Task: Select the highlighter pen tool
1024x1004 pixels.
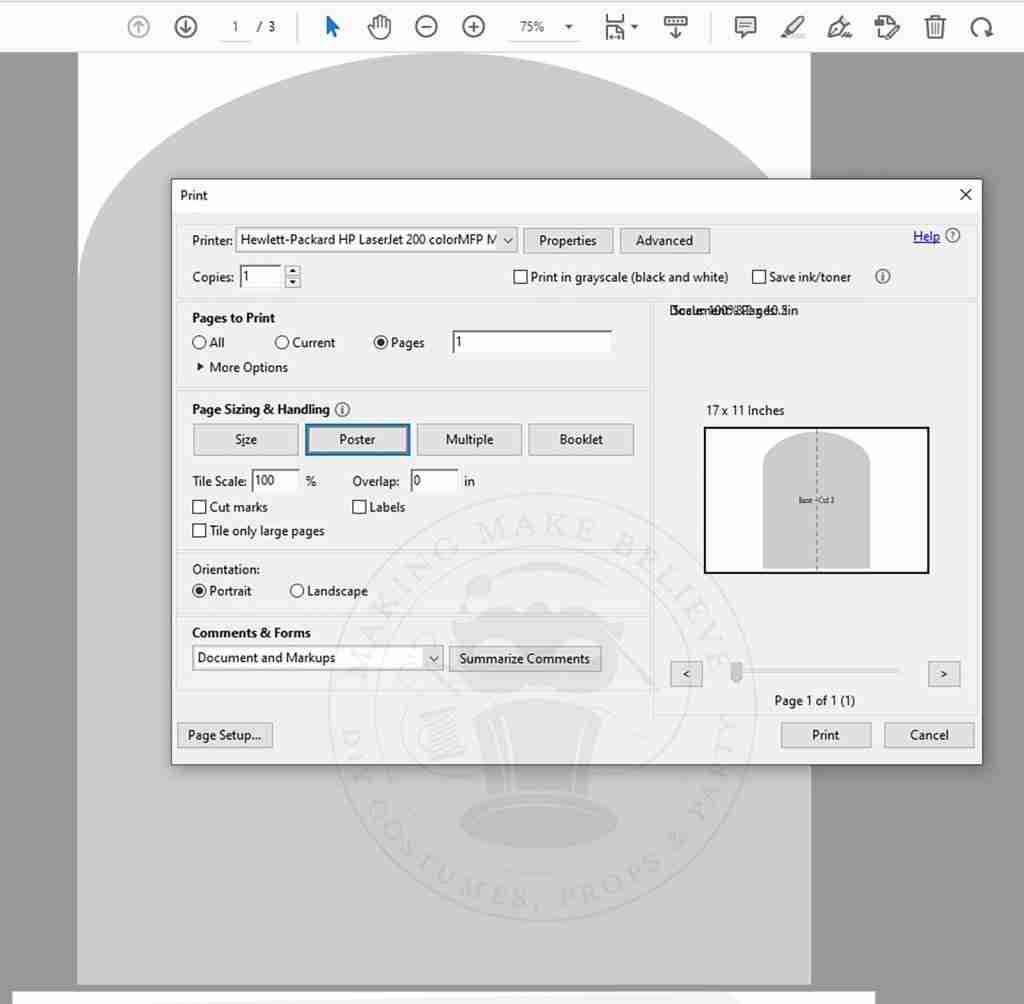Action: point(792,27)
